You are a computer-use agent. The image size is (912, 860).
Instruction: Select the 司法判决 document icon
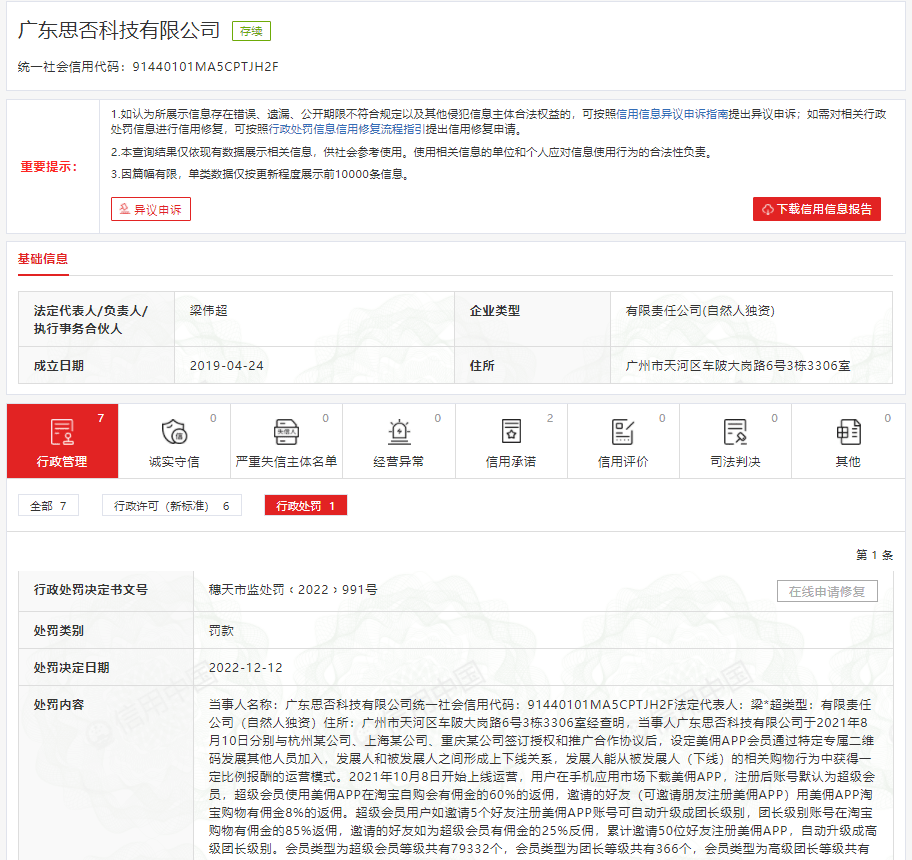click(735, 433)
